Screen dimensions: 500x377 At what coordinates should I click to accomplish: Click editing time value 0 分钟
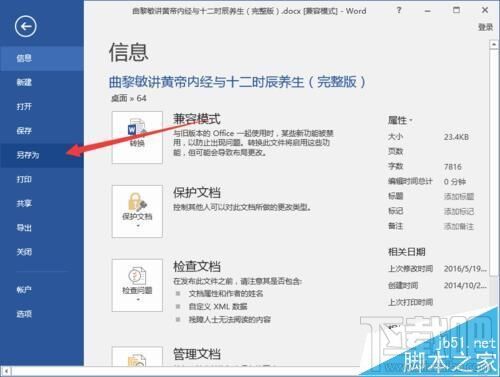pyautogui.click(x=455, y=182)
